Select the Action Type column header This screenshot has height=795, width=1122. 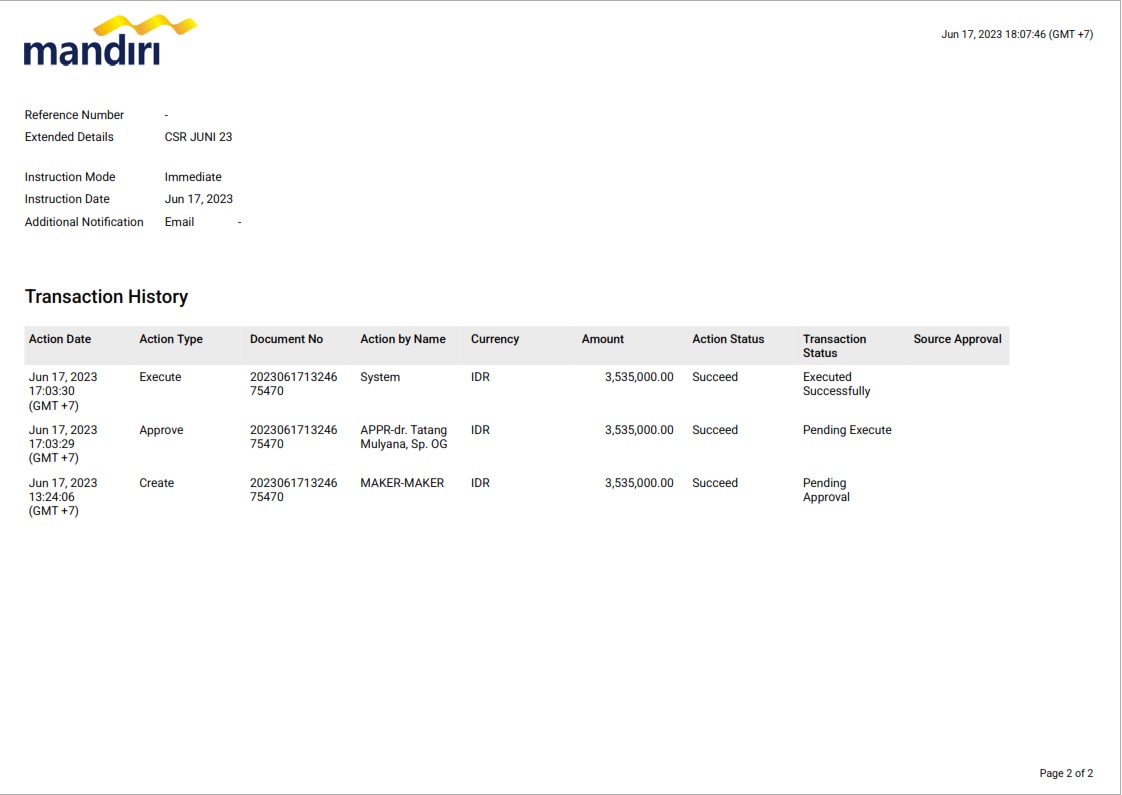pyautogui.click(x=171, y=339)
